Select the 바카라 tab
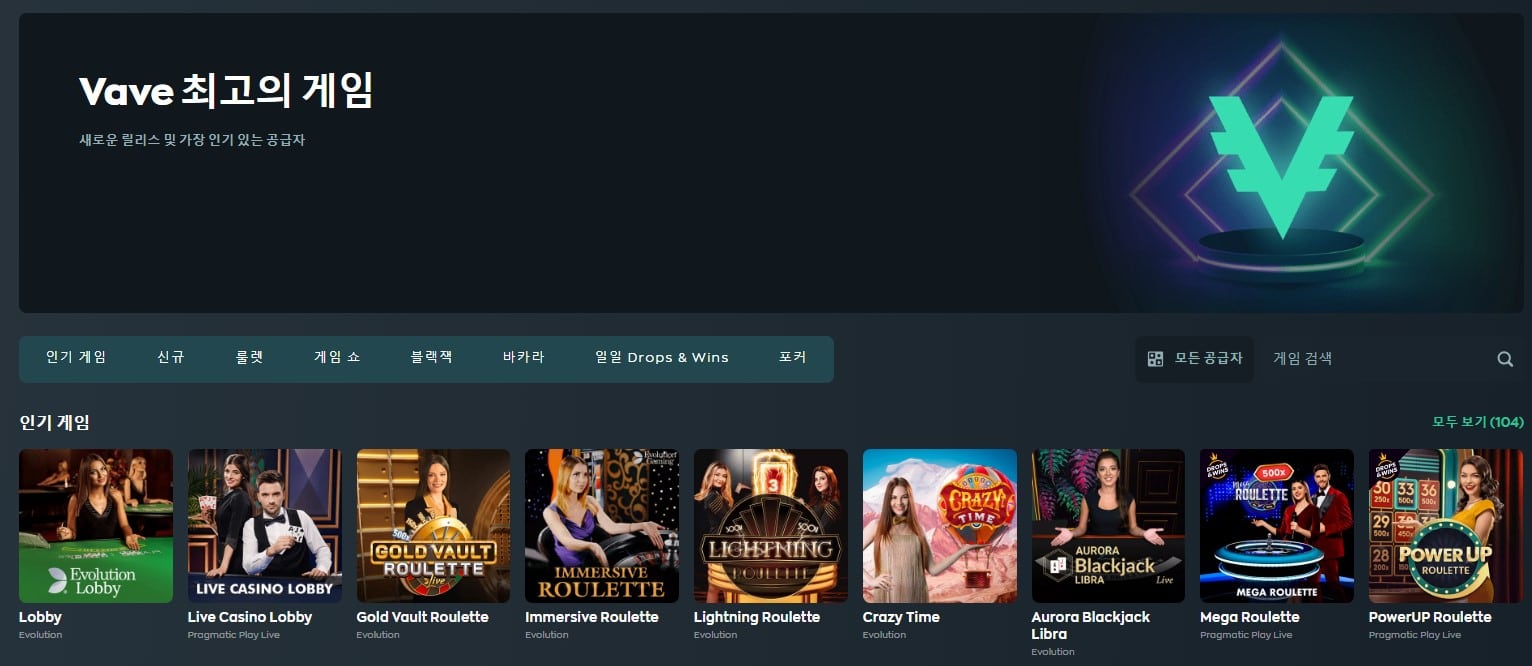Screen dimensions: 1532x666 click(x=524, y=358)
